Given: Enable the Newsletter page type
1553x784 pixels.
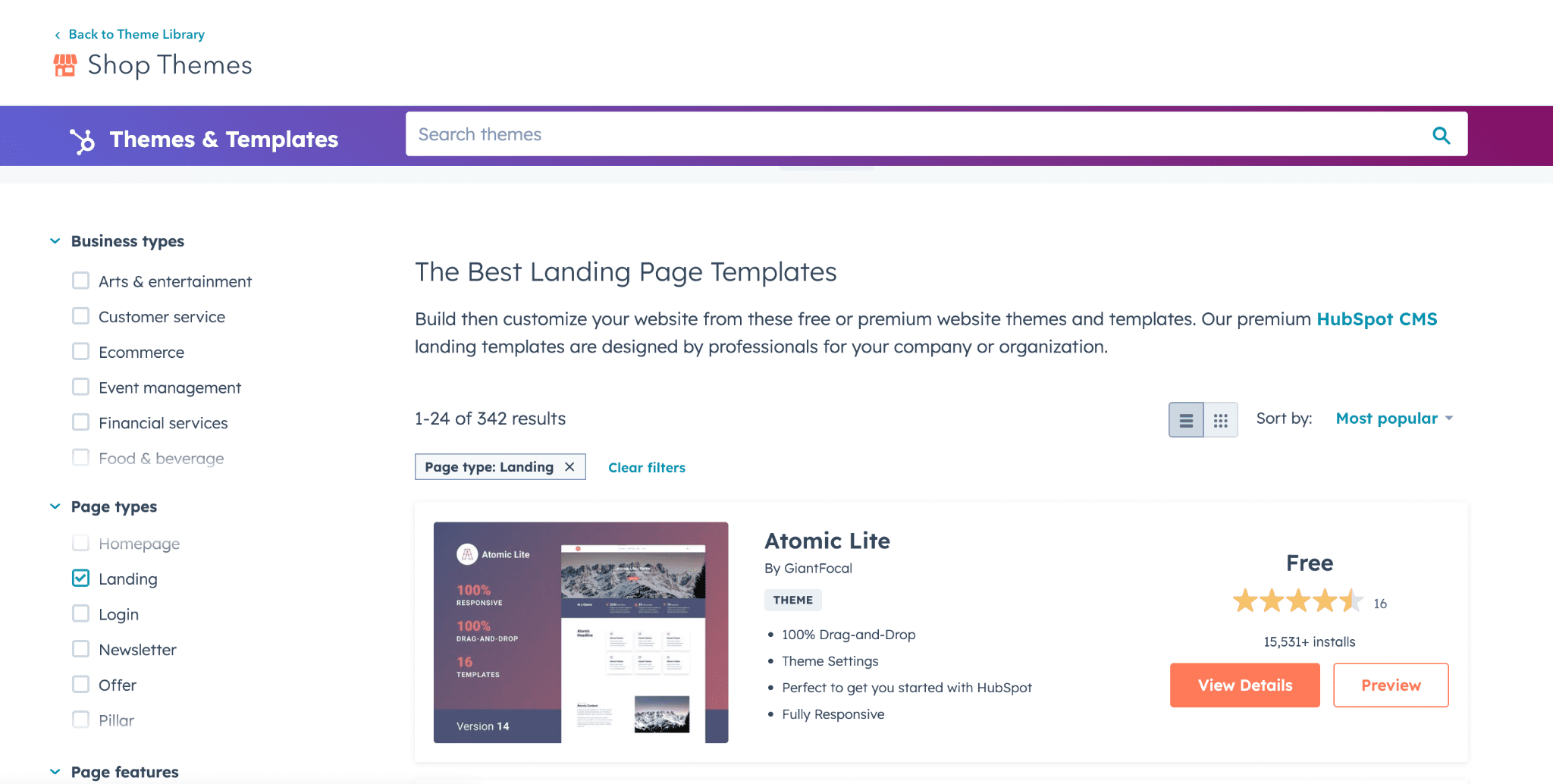Looking at the screenshot, I should (x=80, y=649).
